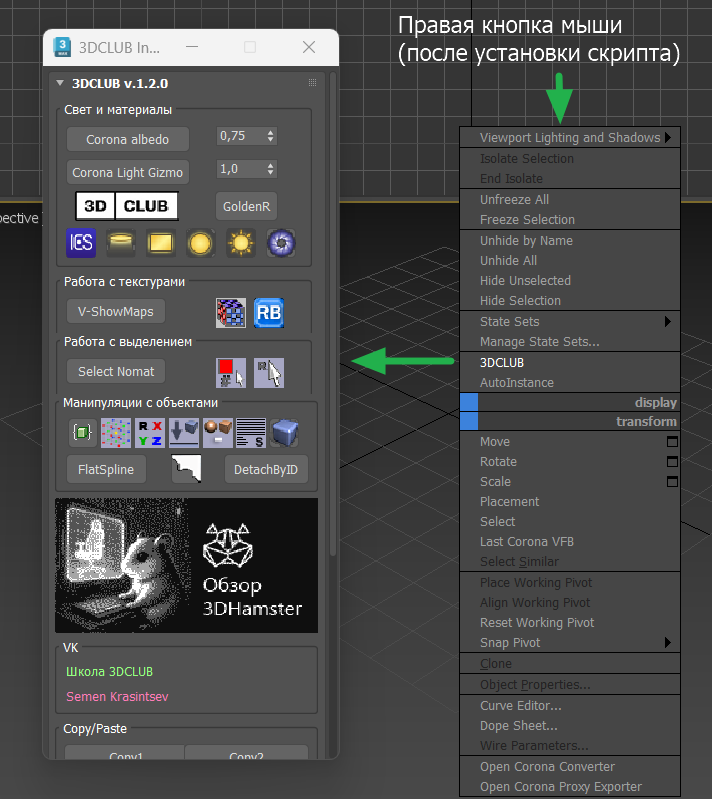Click the 3ds Max icon in title bar
This screenshot has width=712, height=799.
62,47
